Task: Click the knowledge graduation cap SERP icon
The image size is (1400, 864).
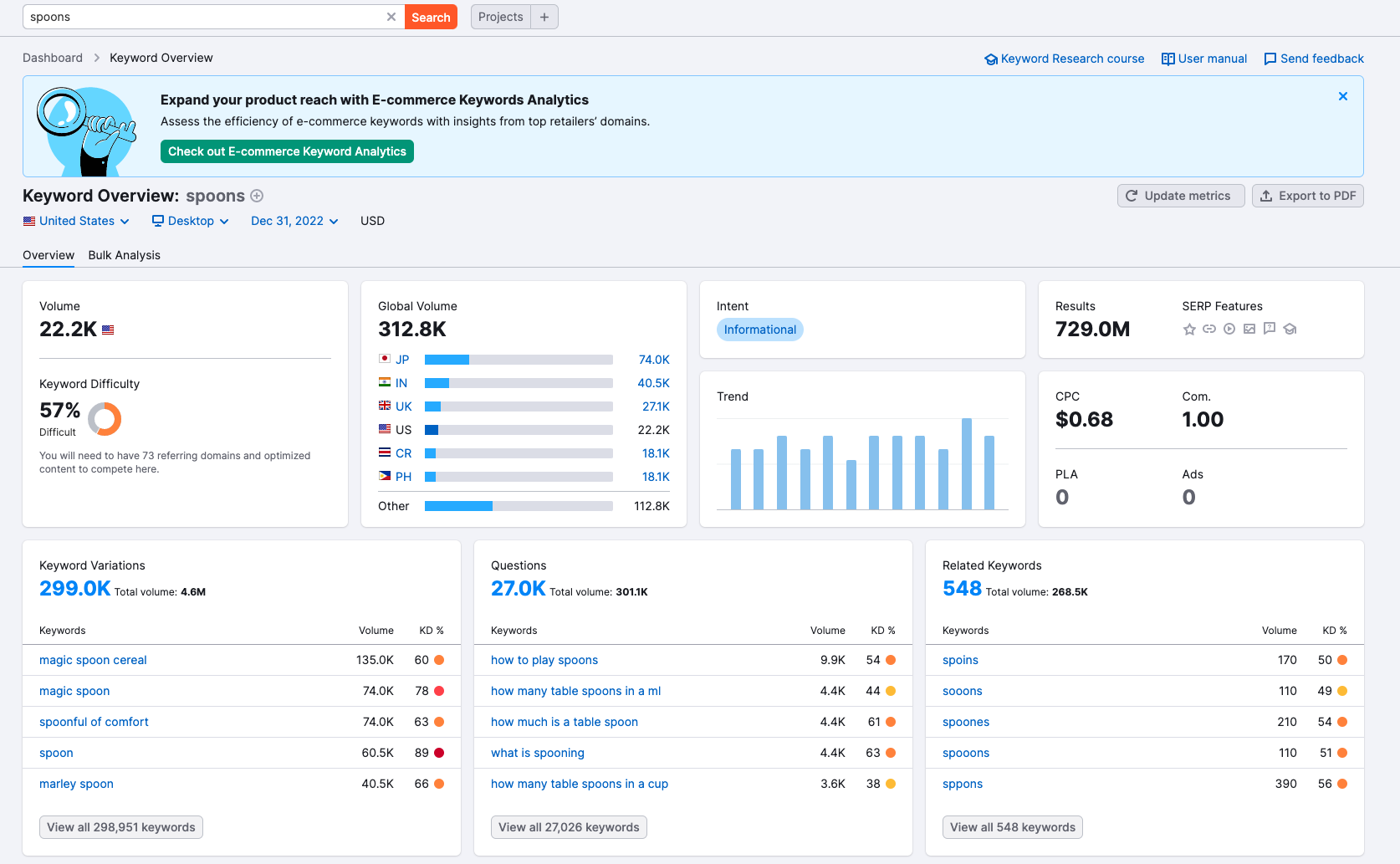Action: coord(1290,330)
